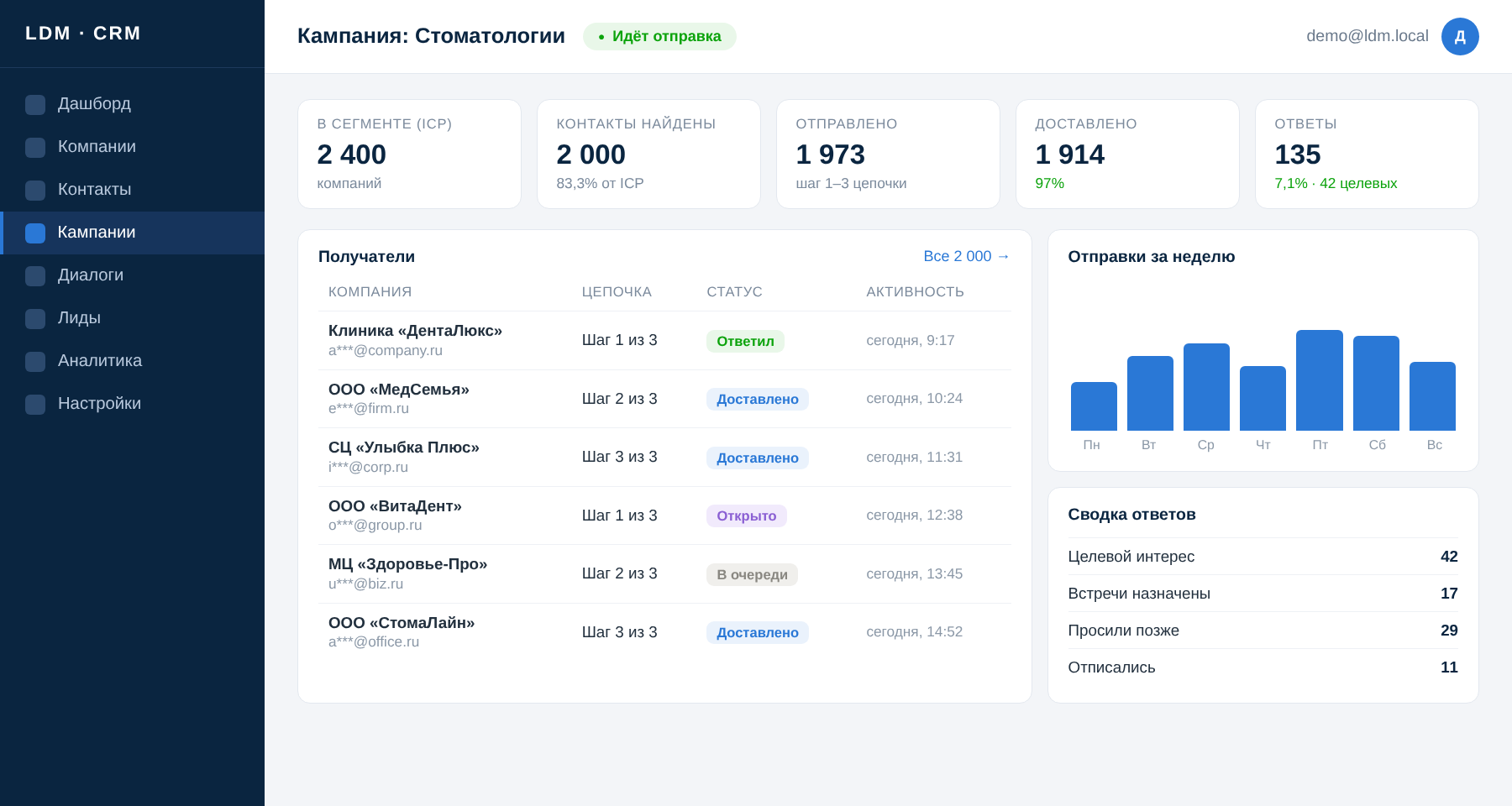The width and height of the screenshot is (1512, 806).
Task: Open the user avatar Д
Action: (1460, 36)
